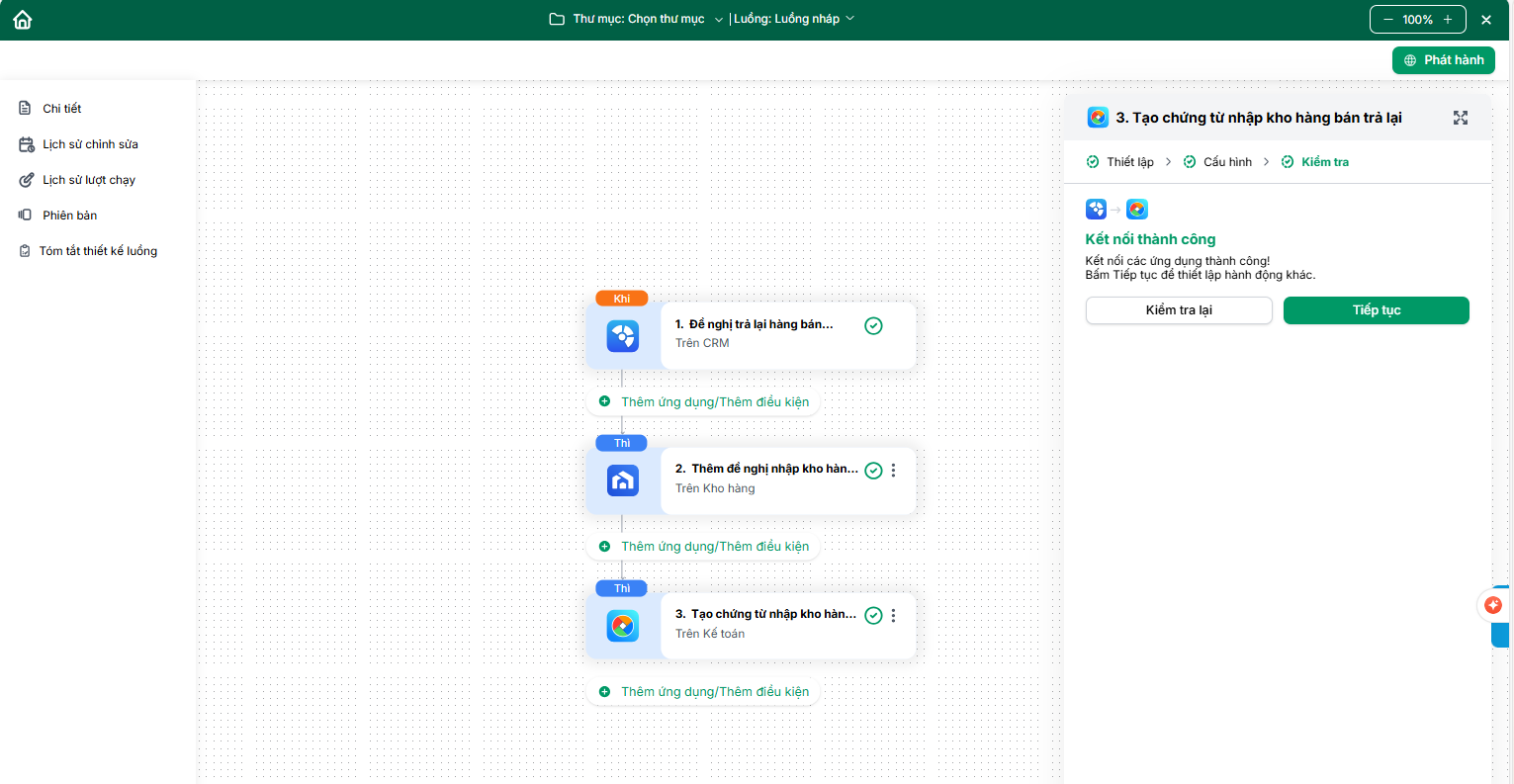Click the CRM app icon in step 1
The width and height of the screenshot is (1514, 784).
(622, 336)
